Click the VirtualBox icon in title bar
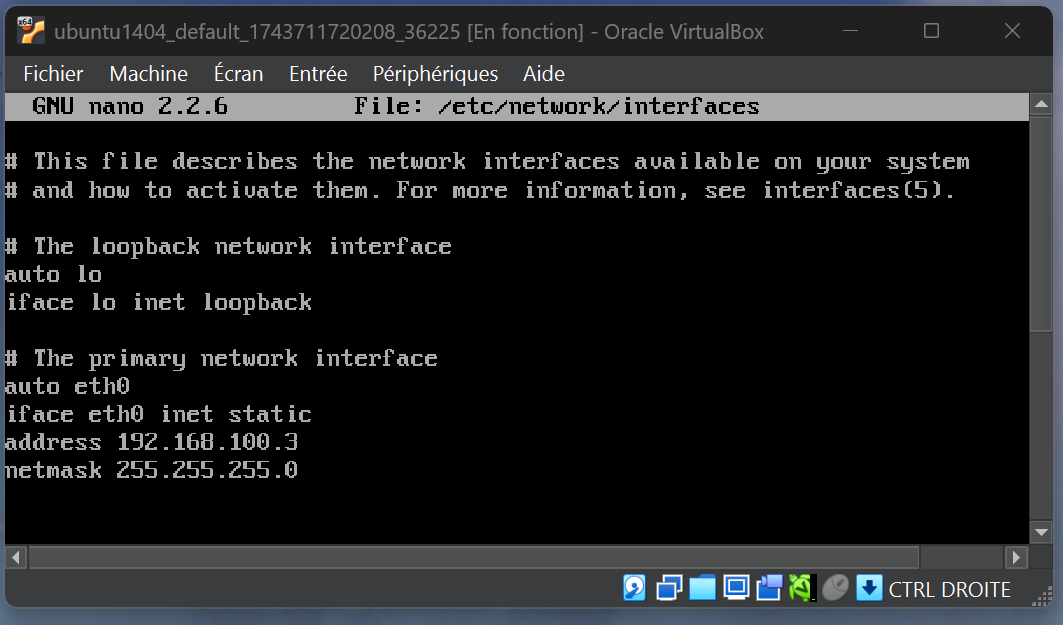This screenshot has width=1063, height=625. click(31, 31)
